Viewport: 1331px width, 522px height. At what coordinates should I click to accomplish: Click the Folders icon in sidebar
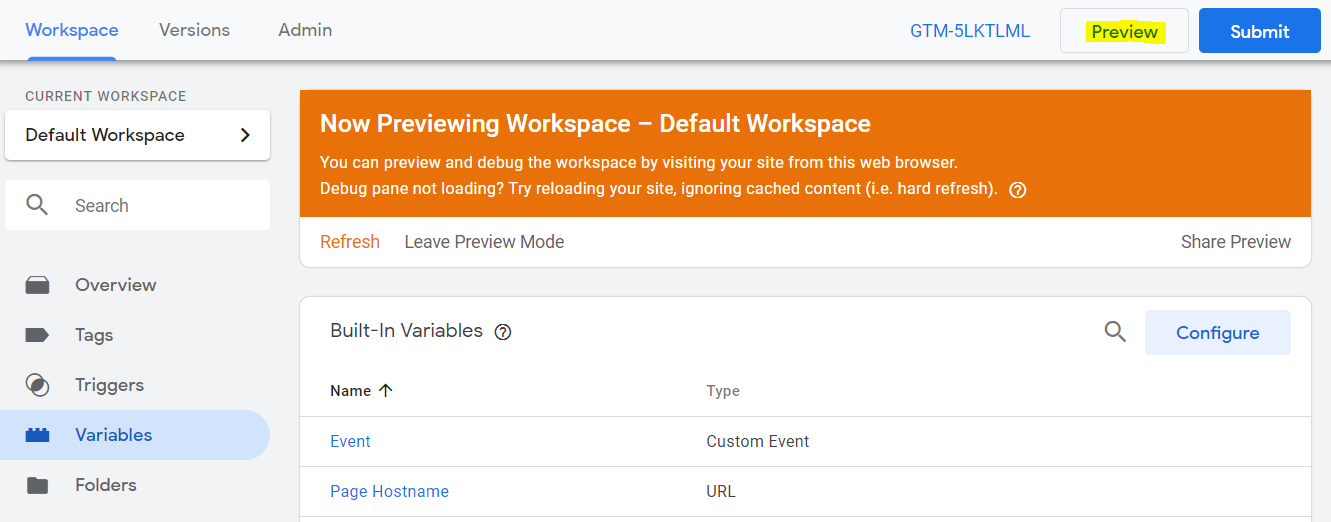coord(37,485)
